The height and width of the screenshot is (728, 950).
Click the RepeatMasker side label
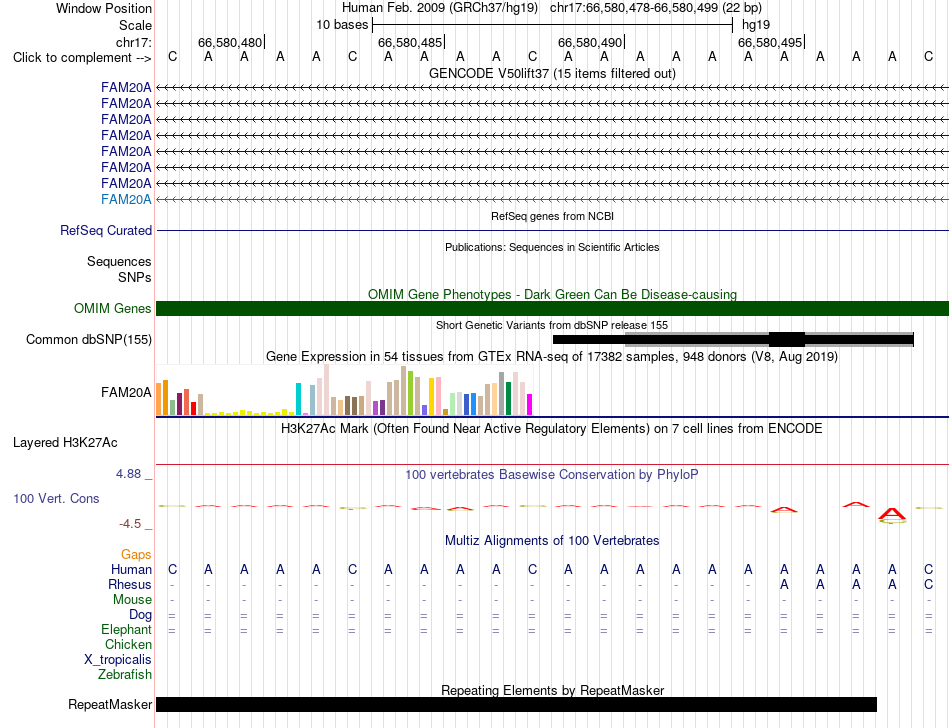coord(110,704)
